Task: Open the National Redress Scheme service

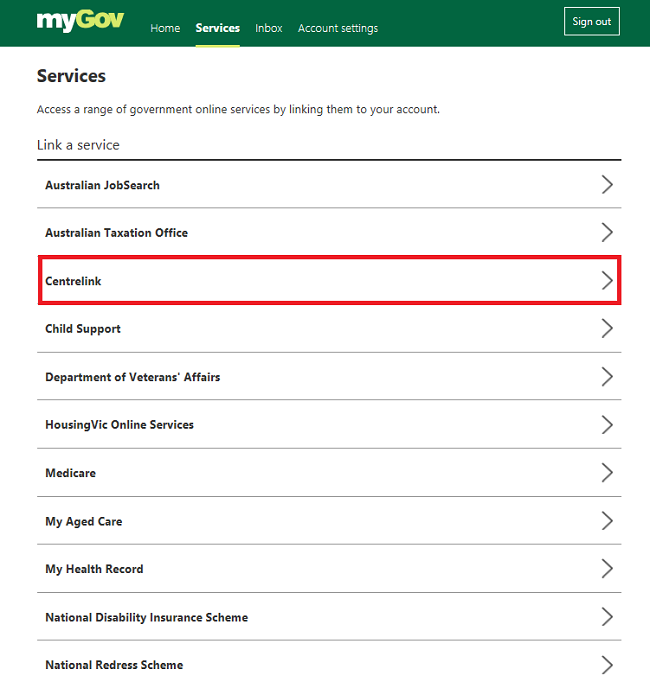Action: click(329, 662)
